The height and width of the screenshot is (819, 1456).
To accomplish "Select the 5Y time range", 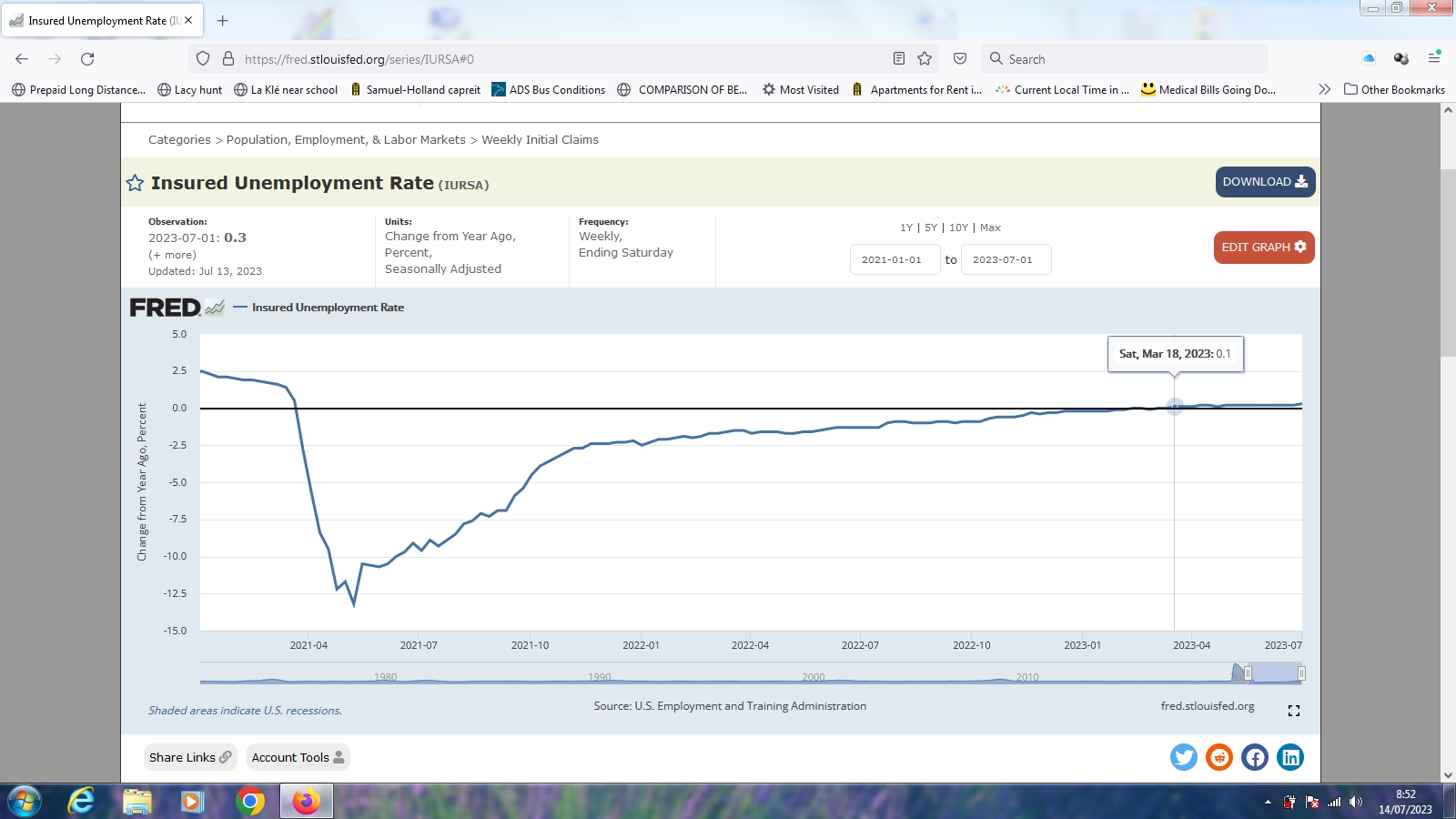I will pos(930,227).
